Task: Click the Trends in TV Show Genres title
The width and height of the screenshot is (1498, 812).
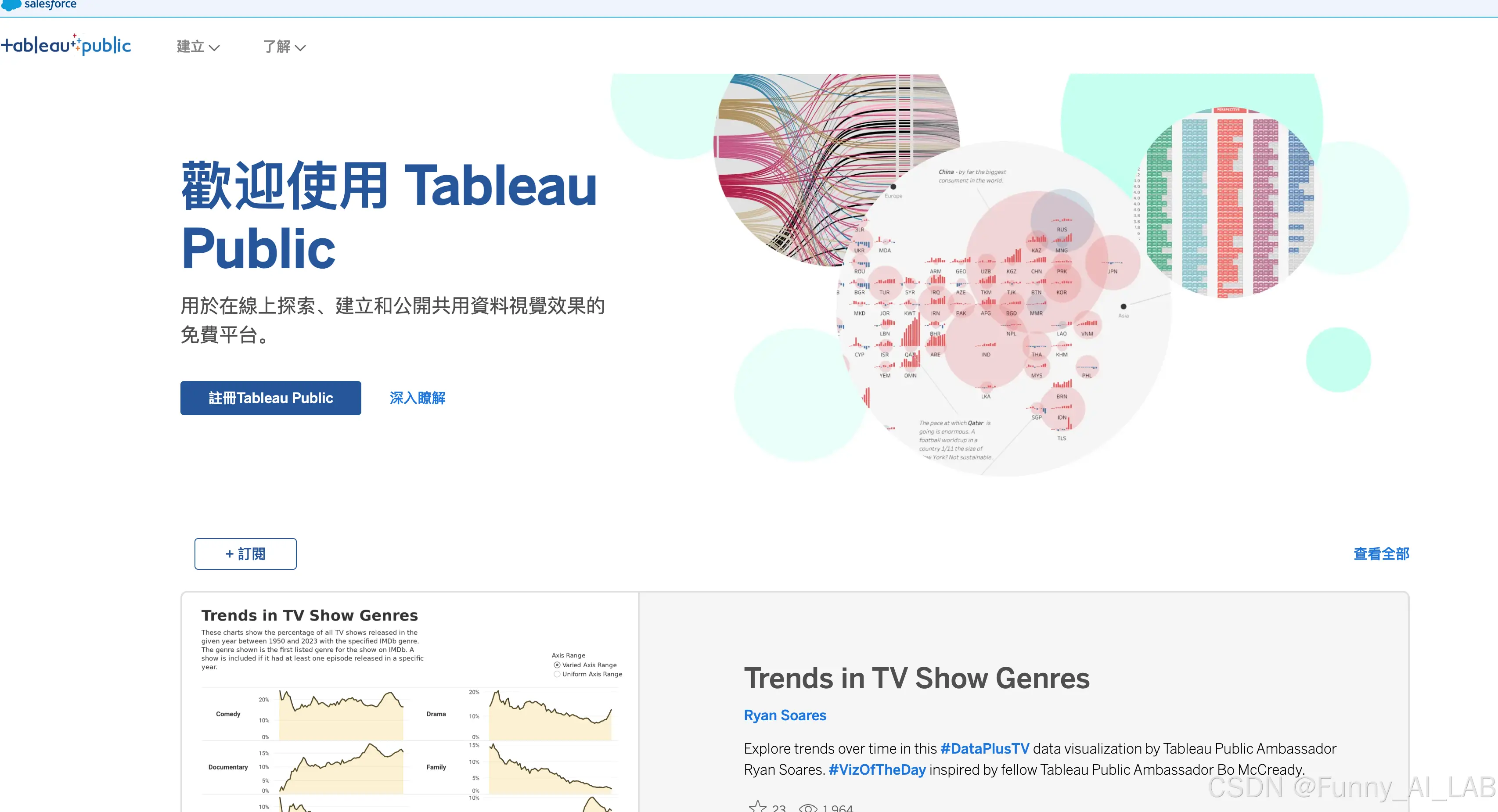Action: pos(917,678)
